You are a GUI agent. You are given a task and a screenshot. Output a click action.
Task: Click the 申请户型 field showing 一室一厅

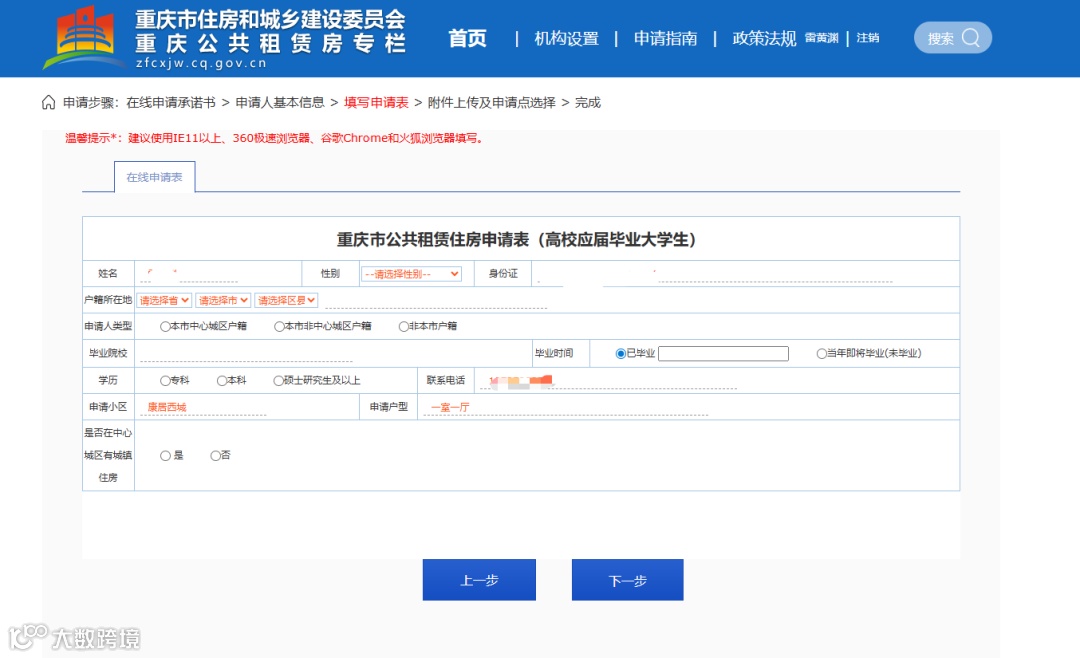[x=565, y=407]
